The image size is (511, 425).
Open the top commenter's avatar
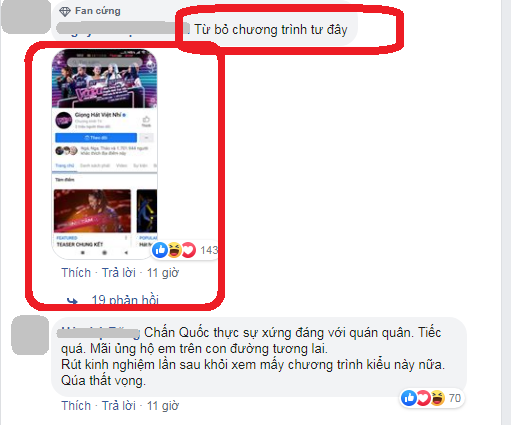(26, 17)
